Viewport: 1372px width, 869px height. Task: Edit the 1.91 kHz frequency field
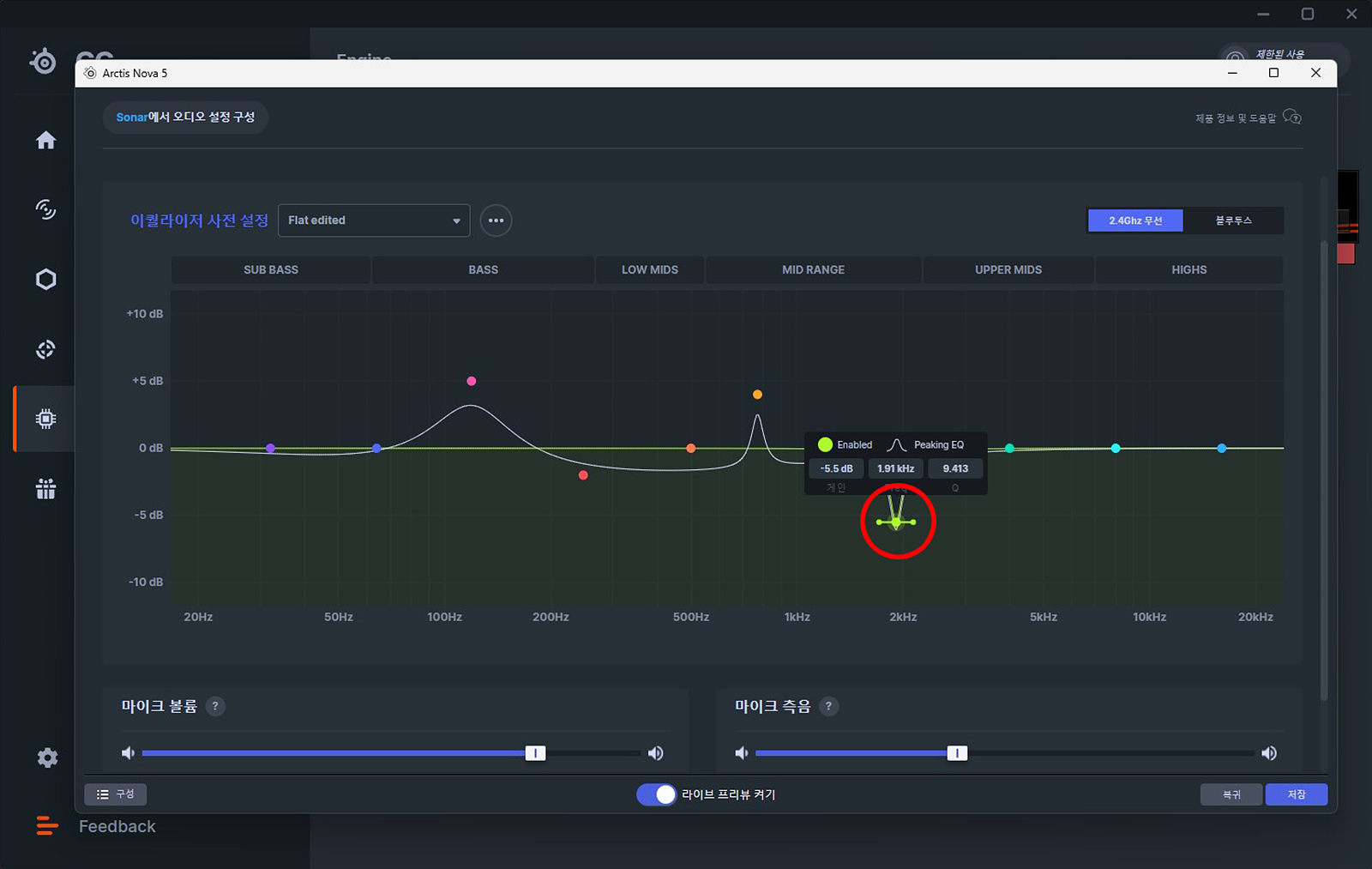(895, 468)
